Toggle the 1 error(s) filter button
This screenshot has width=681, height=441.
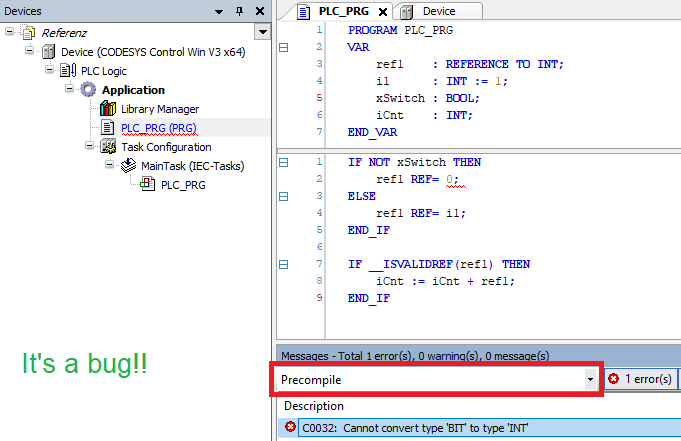point(642,380)
